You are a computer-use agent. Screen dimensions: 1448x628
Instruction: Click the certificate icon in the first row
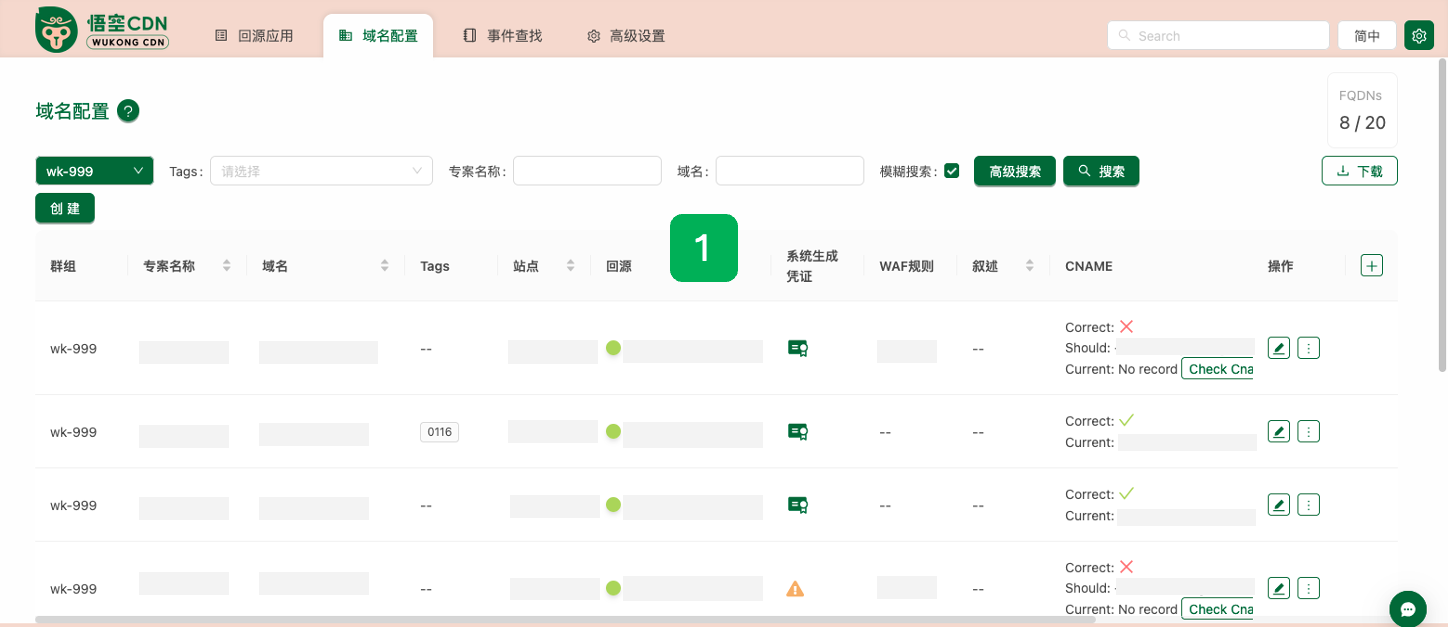pos(797,348)
